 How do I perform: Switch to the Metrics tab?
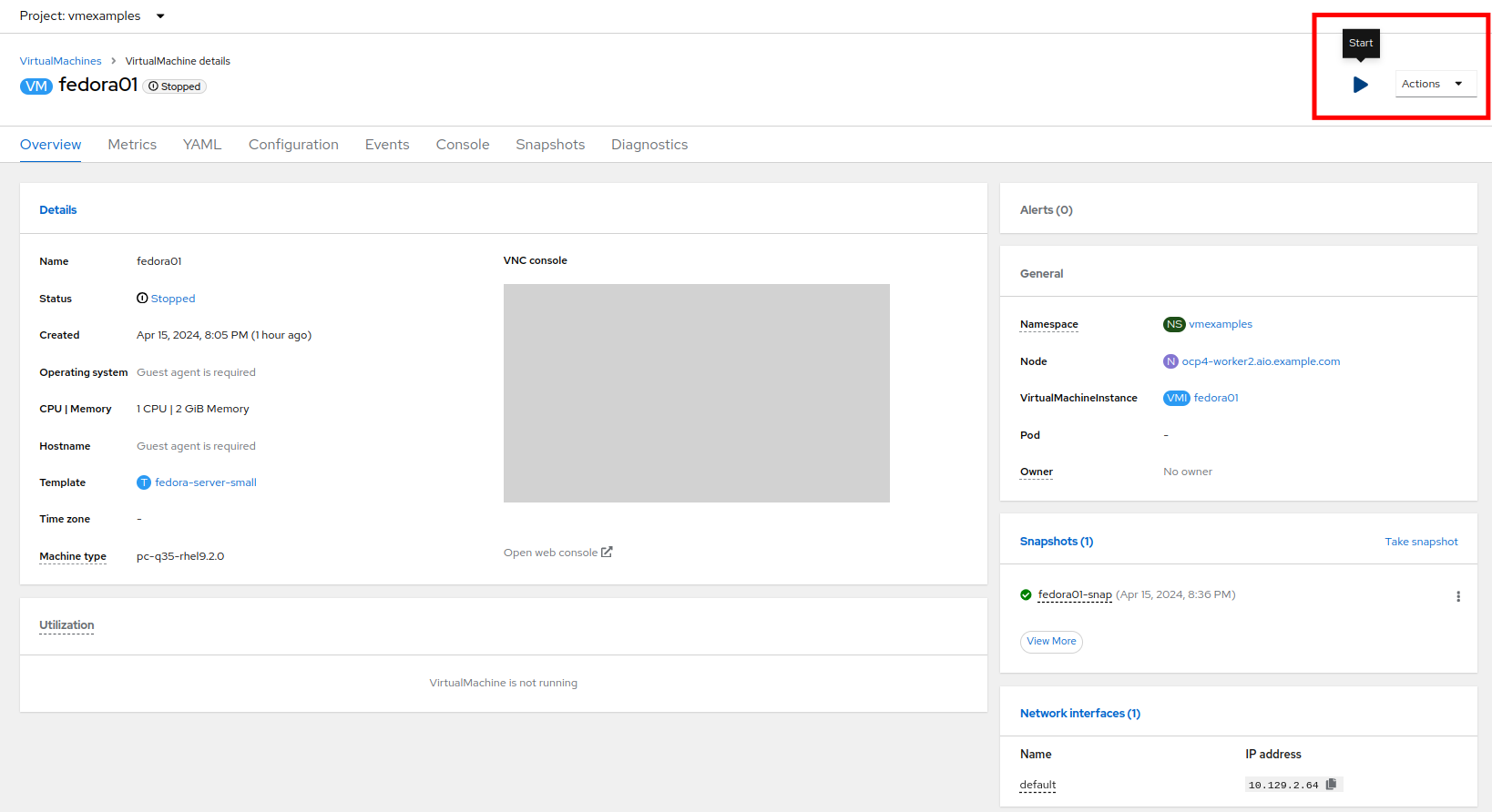tap(132, 145)
